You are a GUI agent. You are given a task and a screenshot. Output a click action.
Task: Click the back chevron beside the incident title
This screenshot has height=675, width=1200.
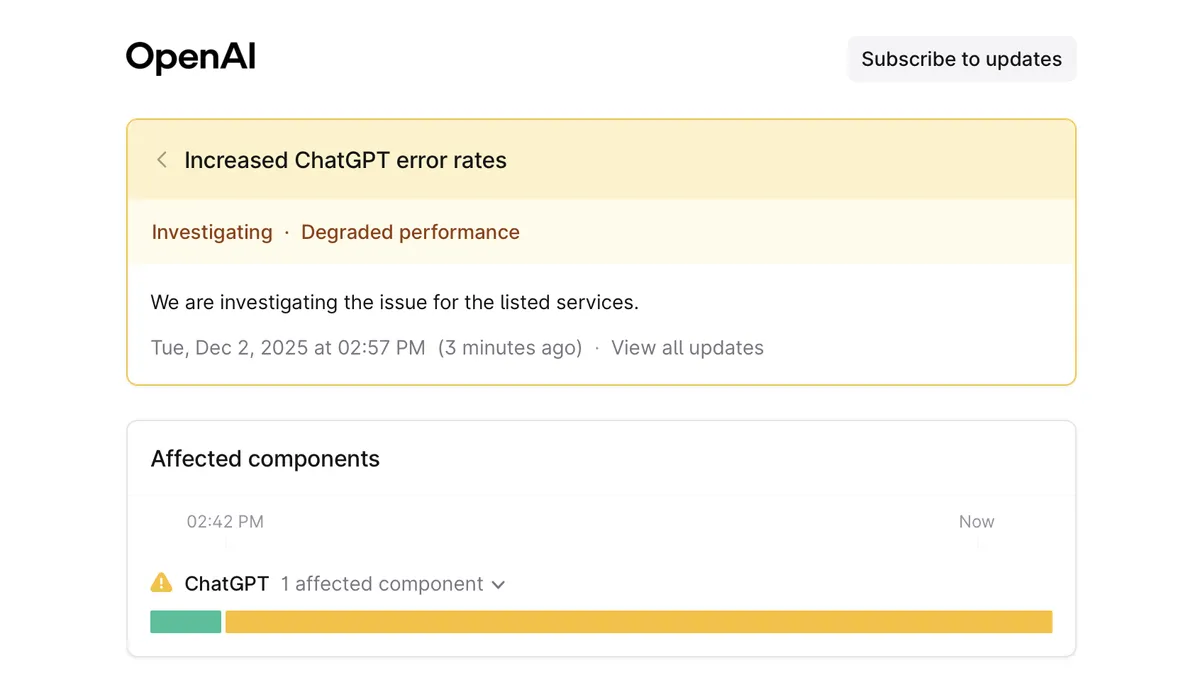161,159
